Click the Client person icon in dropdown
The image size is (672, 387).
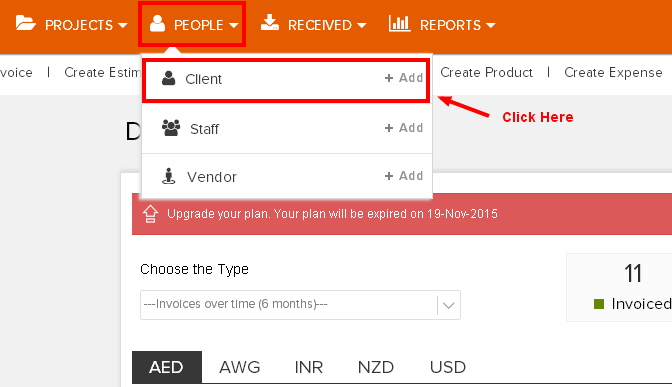click(168, 78)
